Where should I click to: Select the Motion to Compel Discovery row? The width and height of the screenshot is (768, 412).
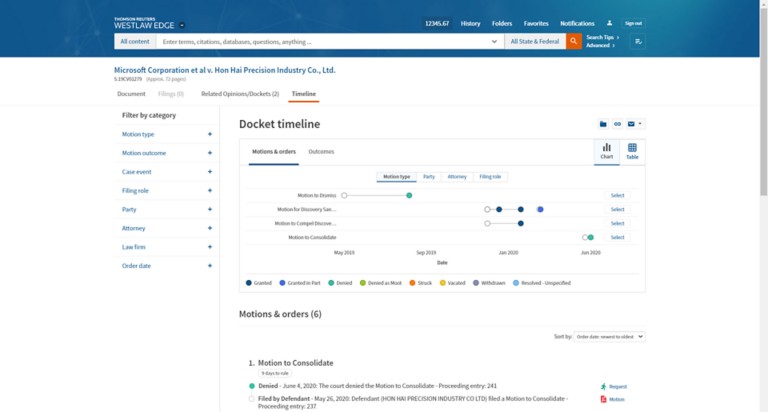617,223
